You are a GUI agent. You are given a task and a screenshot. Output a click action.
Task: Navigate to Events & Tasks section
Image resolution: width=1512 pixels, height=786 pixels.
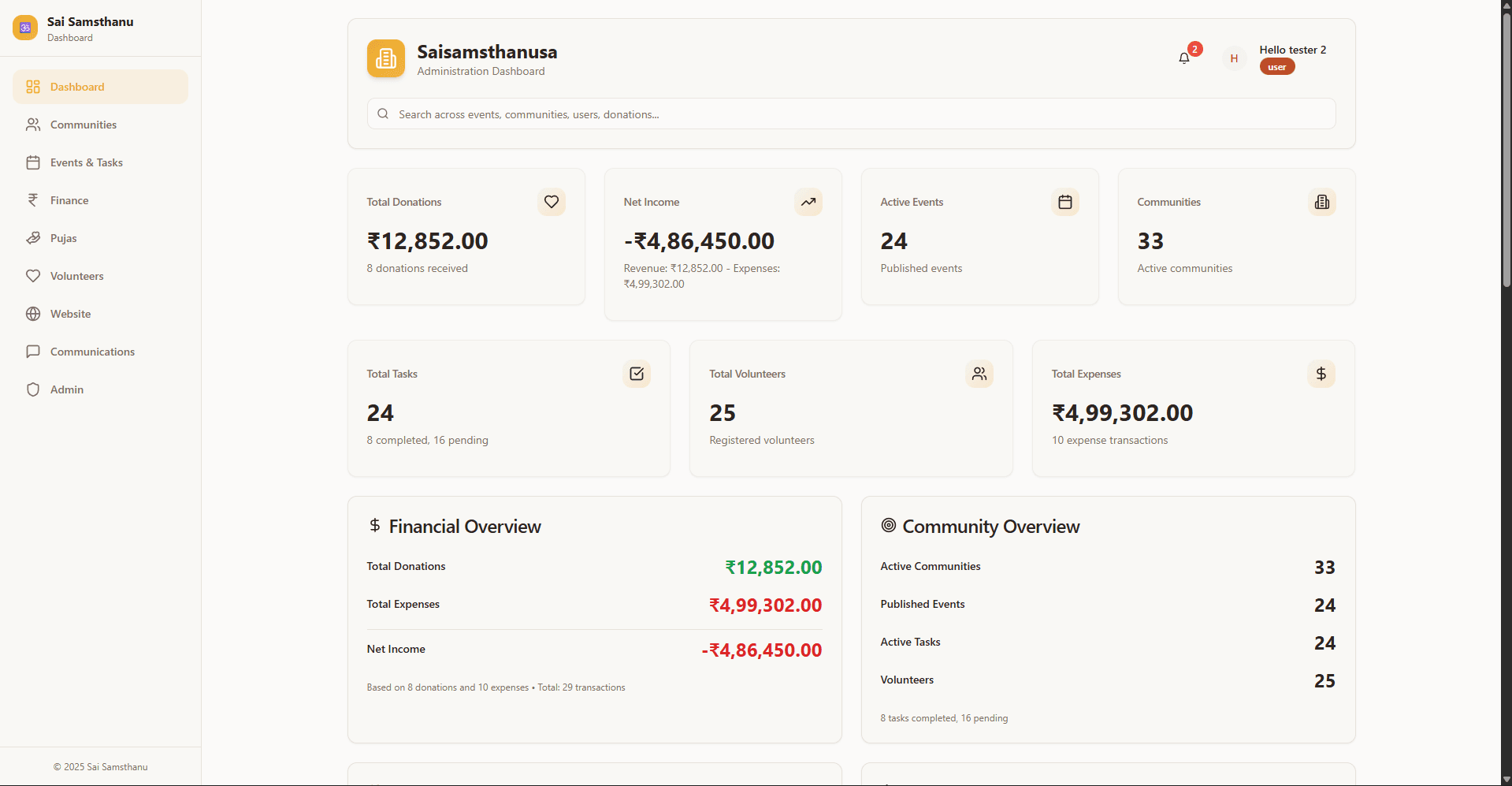pos(86,162)
